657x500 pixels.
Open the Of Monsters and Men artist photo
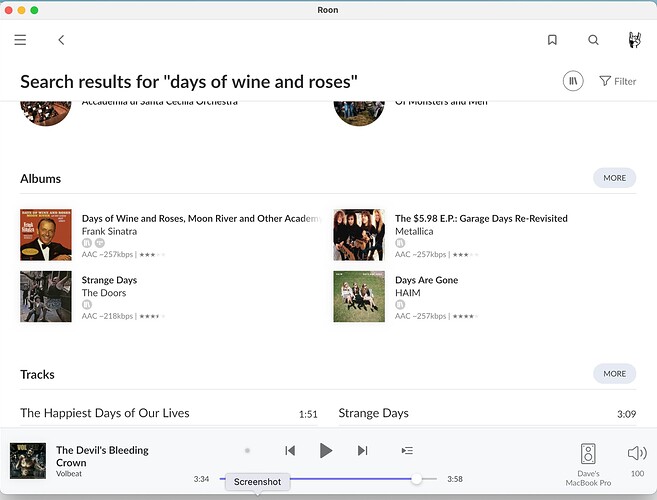click(x=359, y=113)
